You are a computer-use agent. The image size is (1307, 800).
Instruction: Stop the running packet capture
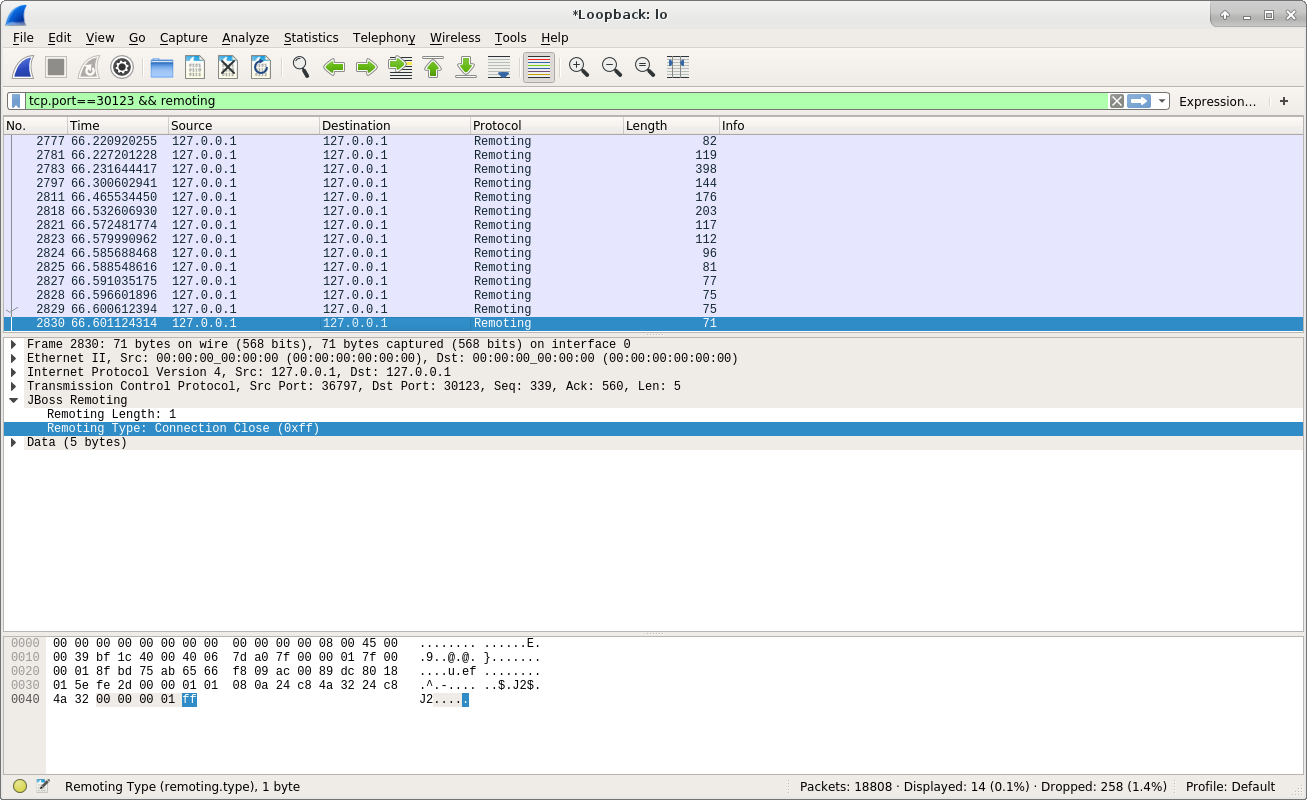[x=56, y=68]
